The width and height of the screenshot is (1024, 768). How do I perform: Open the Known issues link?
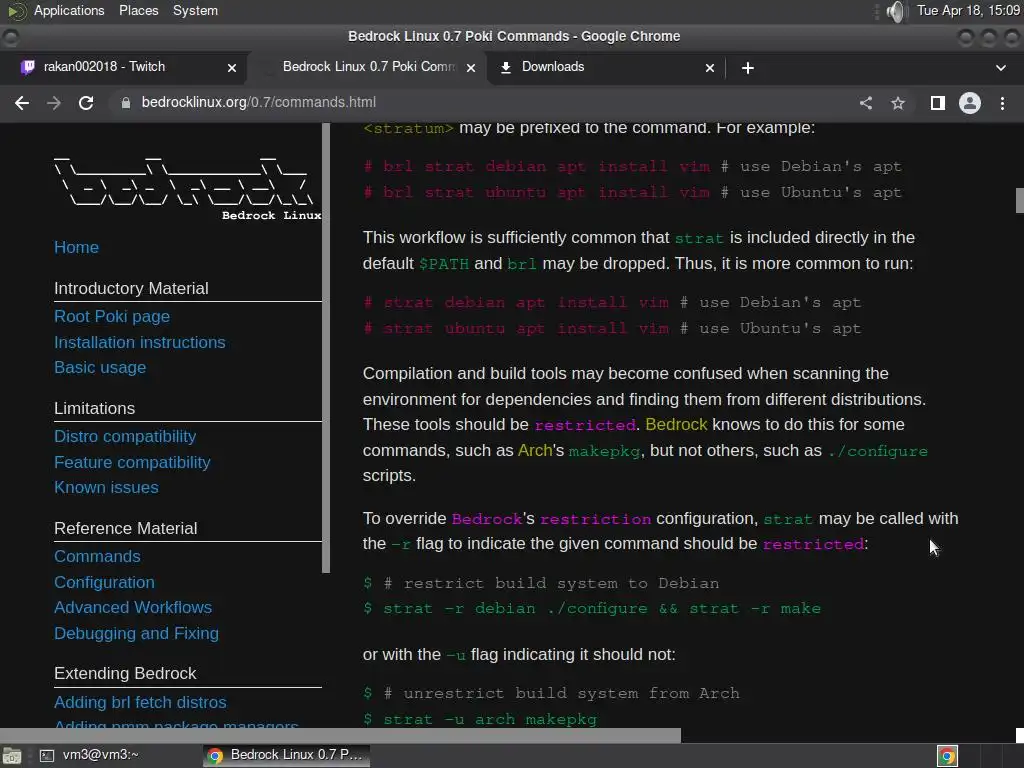pos(106,488)
